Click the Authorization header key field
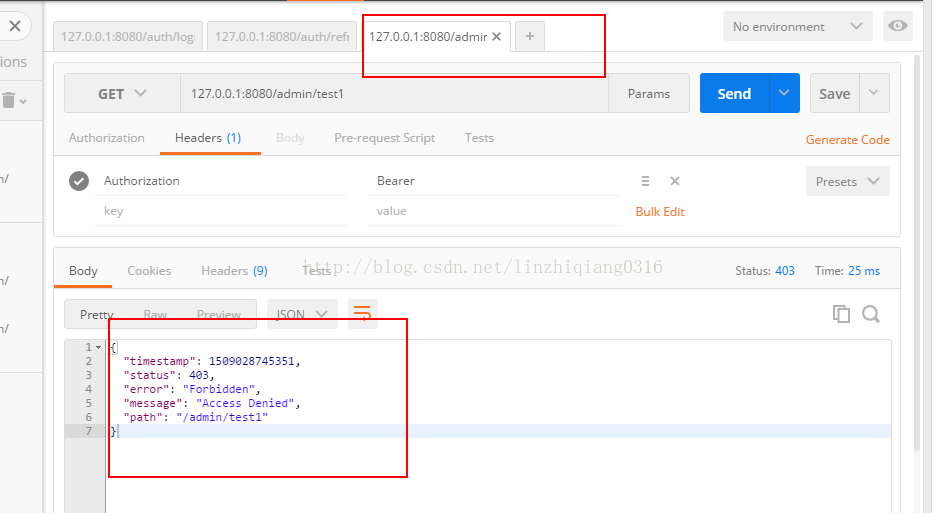This screenshot has height=513, width=946. 220,181
